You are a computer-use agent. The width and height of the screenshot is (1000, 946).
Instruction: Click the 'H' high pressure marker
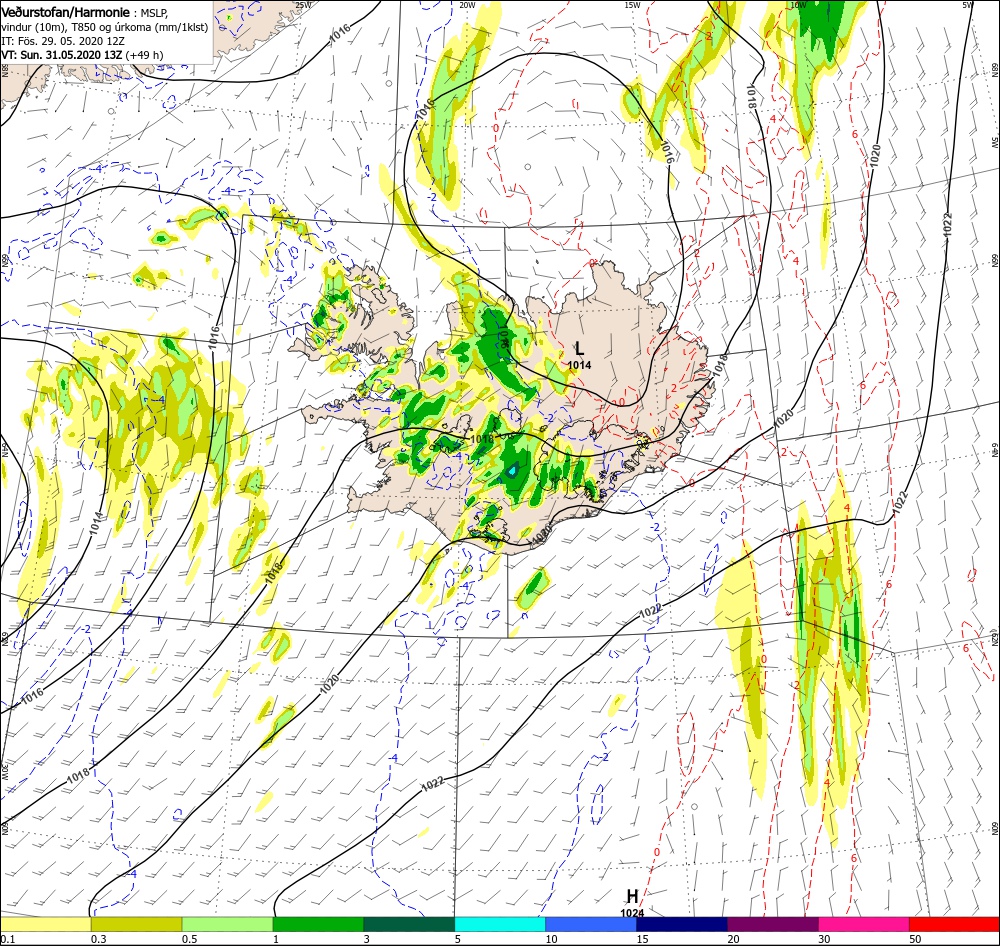point(632,896)
